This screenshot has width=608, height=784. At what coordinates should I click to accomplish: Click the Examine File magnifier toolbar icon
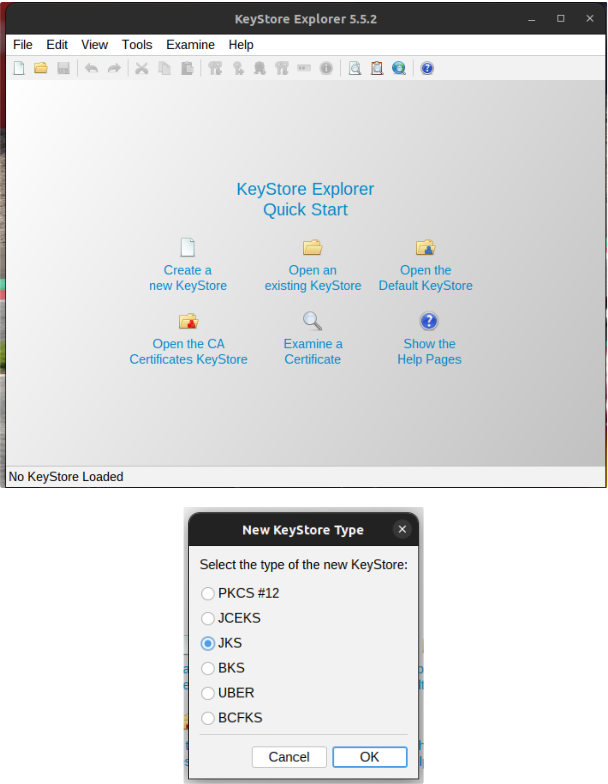click(x=355, y=68)
